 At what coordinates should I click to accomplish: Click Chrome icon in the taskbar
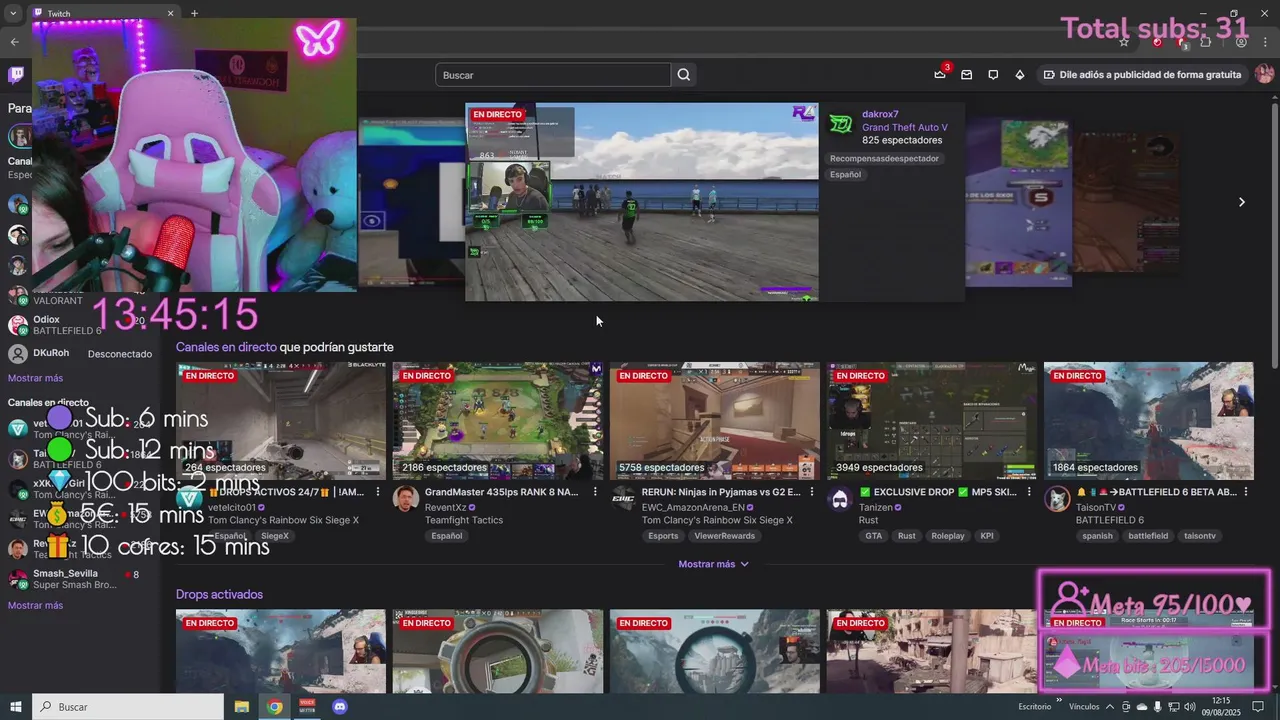tap(274, 707)
